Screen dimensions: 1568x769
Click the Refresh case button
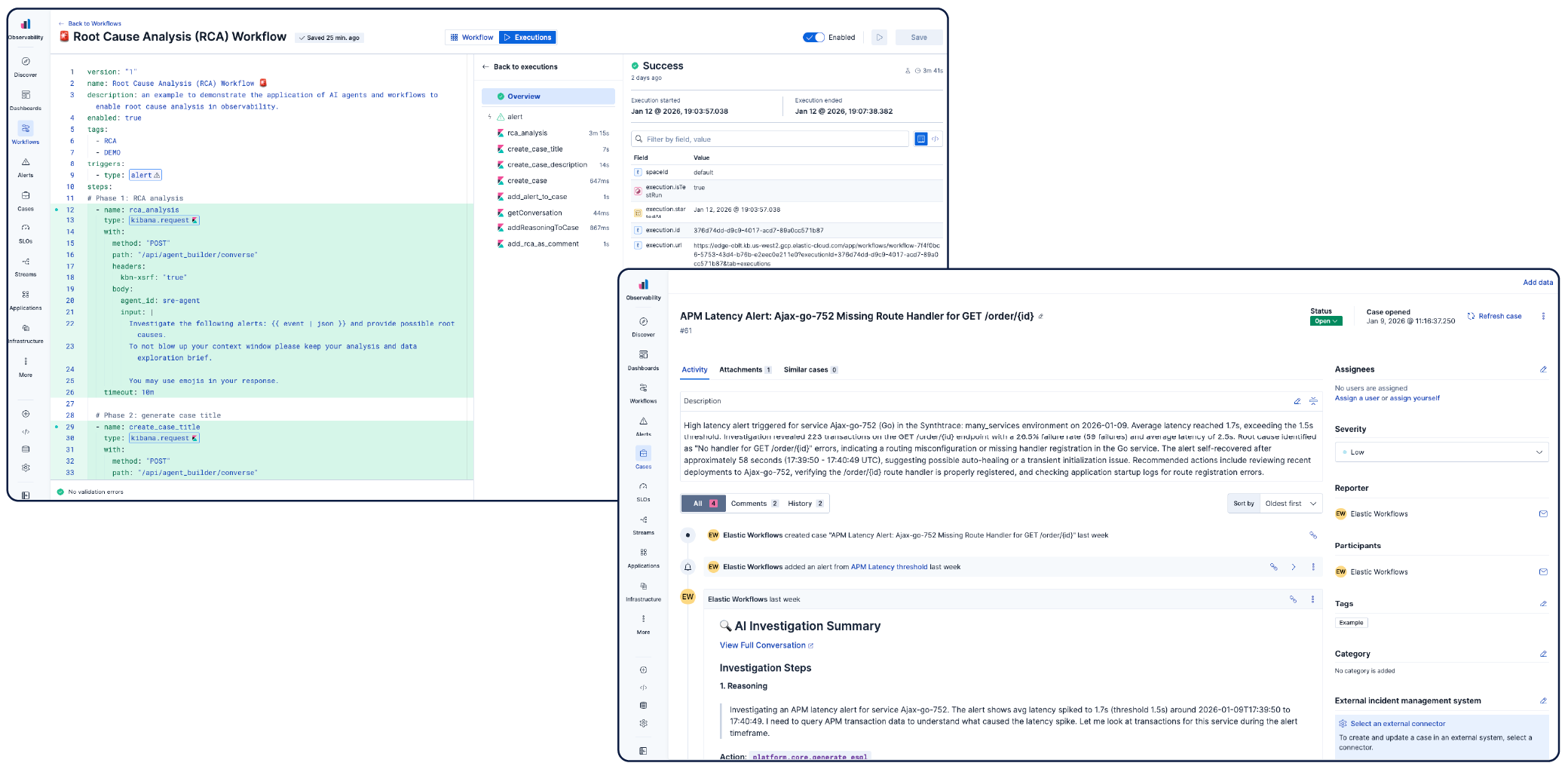1494,317
